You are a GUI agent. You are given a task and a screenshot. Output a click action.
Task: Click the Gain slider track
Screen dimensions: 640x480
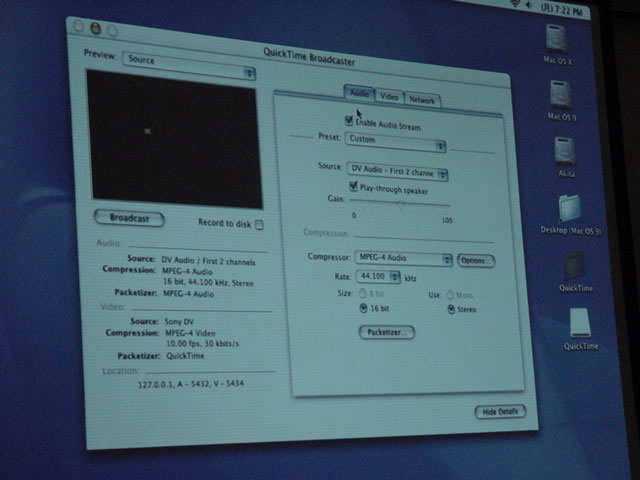(x=400, y=205)
